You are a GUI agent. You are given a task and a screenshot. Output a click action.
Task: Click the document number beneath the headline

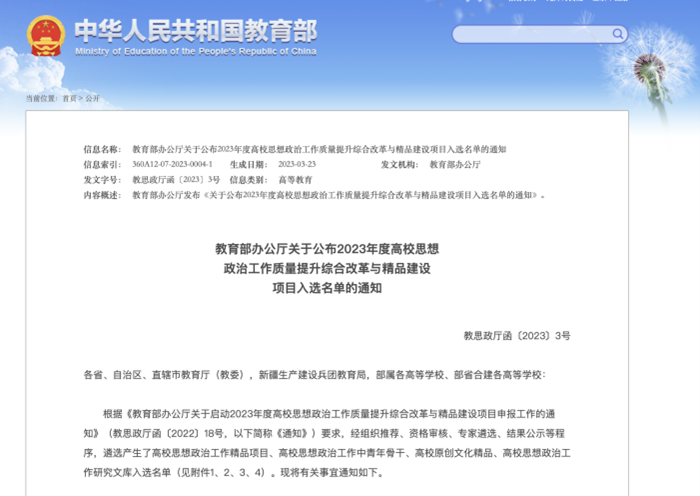coord(517,336)
